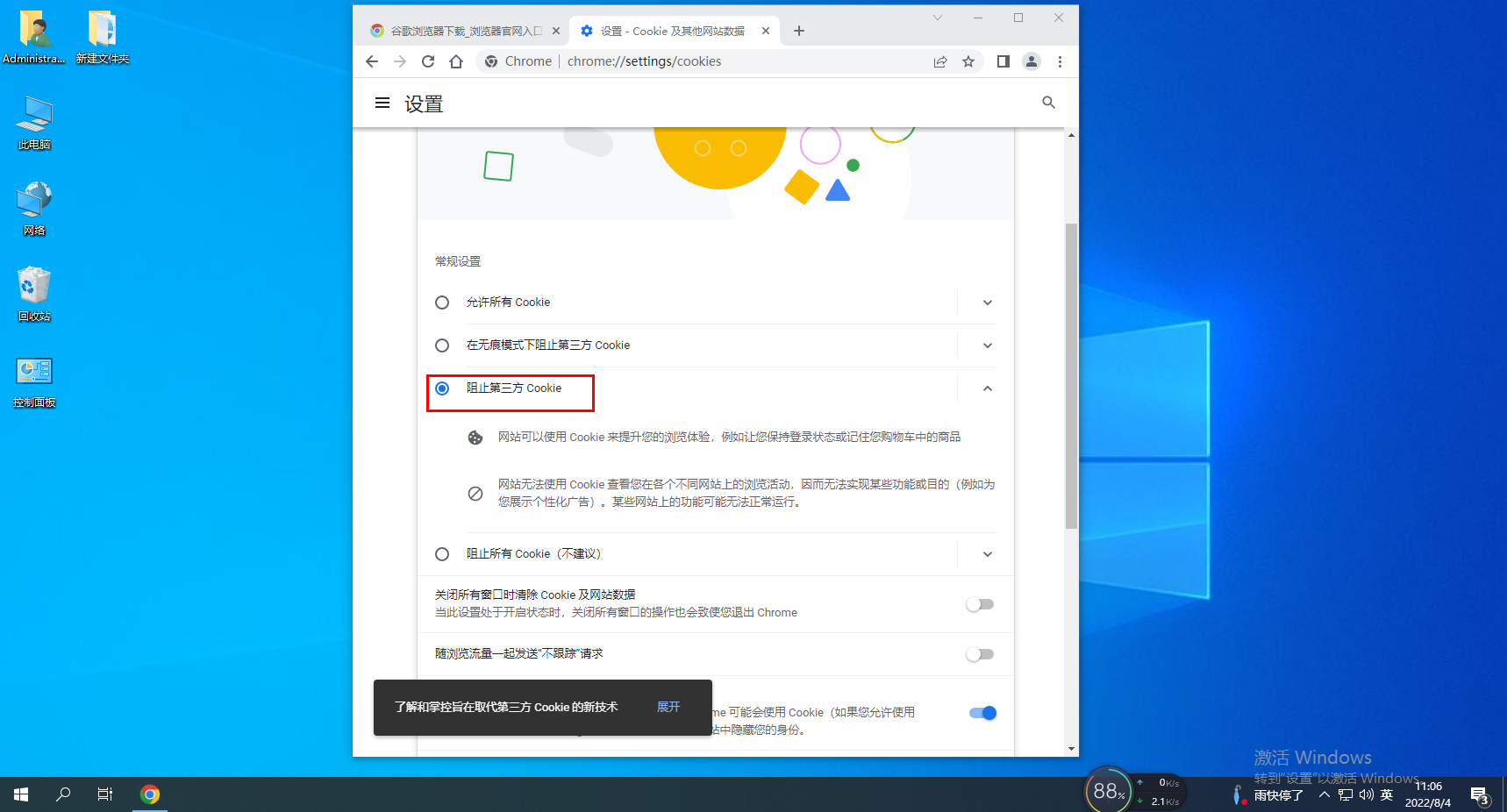1507x812 pixels.
Task: Bookmark this page with the star icon
Action: [x=968, y=61]
